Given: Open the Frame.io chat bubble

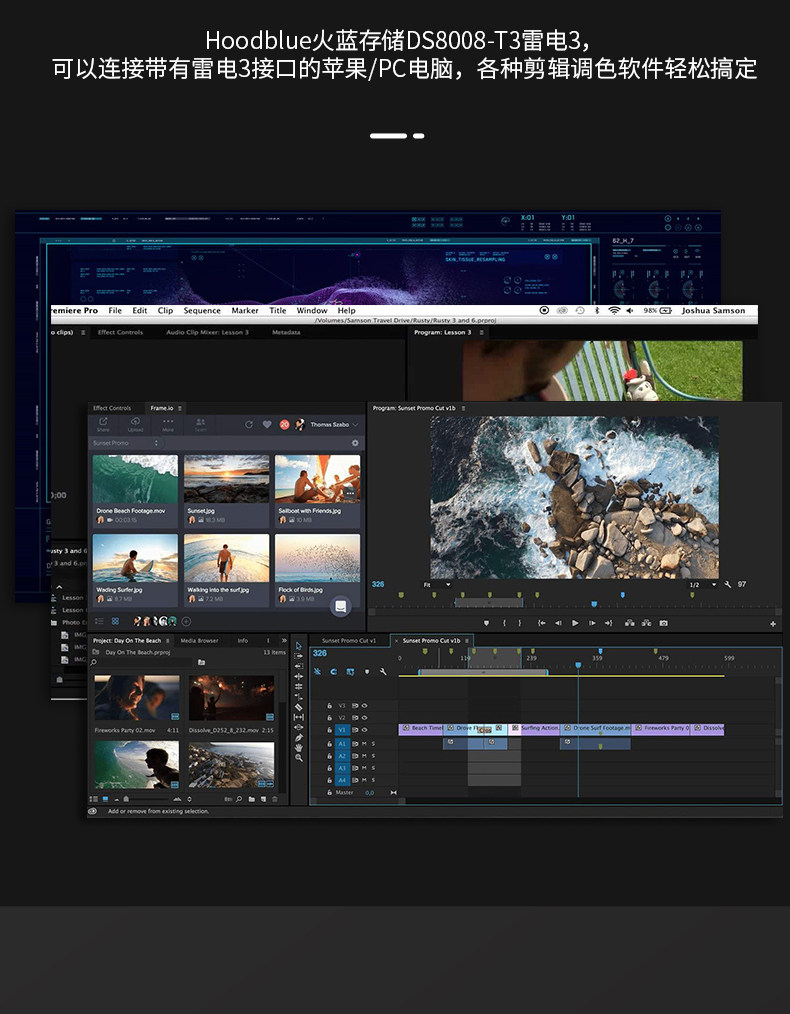Looking at the screenshot, I should pyautogui.click(x=341, y=606).
